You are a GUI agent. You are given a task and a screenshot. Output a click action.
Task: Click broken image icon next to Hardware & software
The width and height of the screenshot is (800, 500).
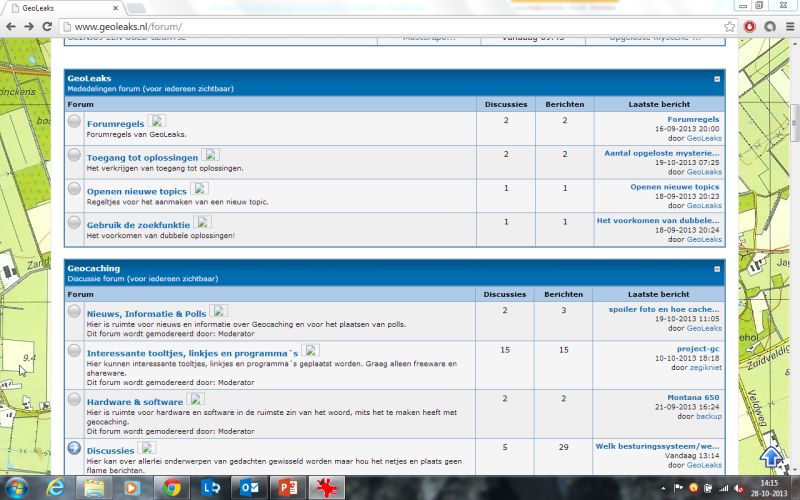(195, 399)
